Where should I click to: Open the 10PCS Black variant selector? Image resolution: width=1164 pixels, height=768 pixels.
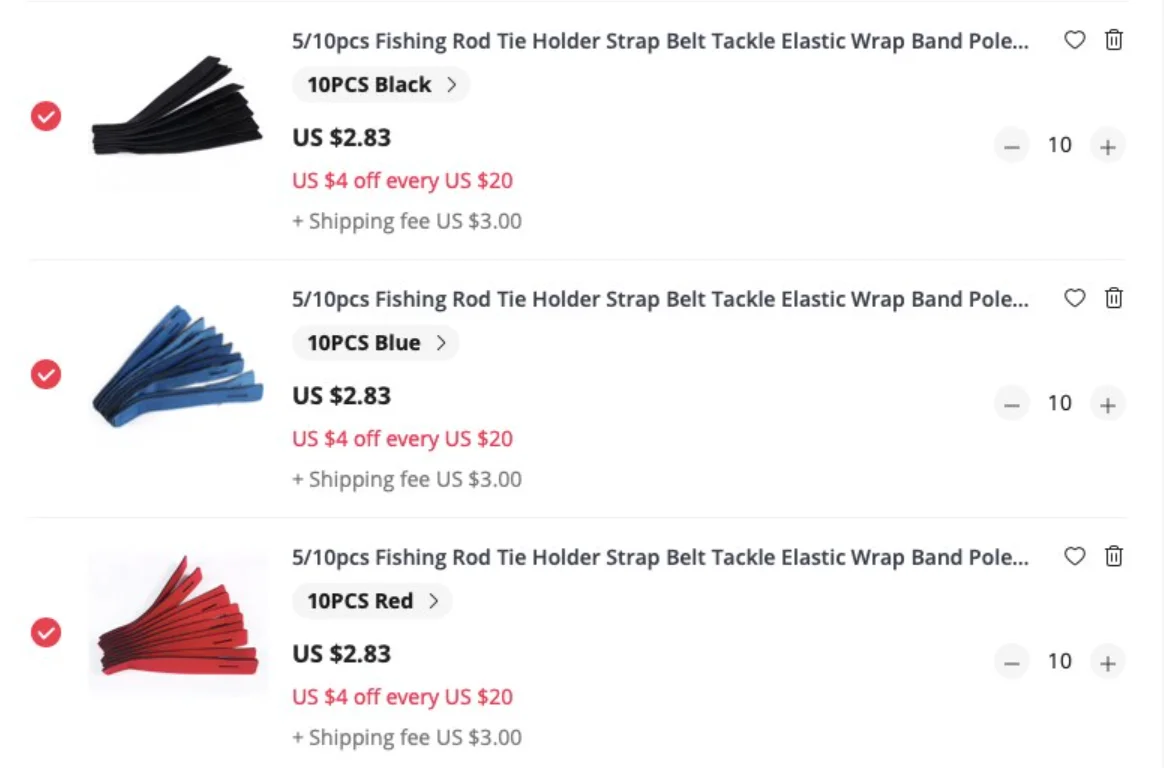[380, 85]
